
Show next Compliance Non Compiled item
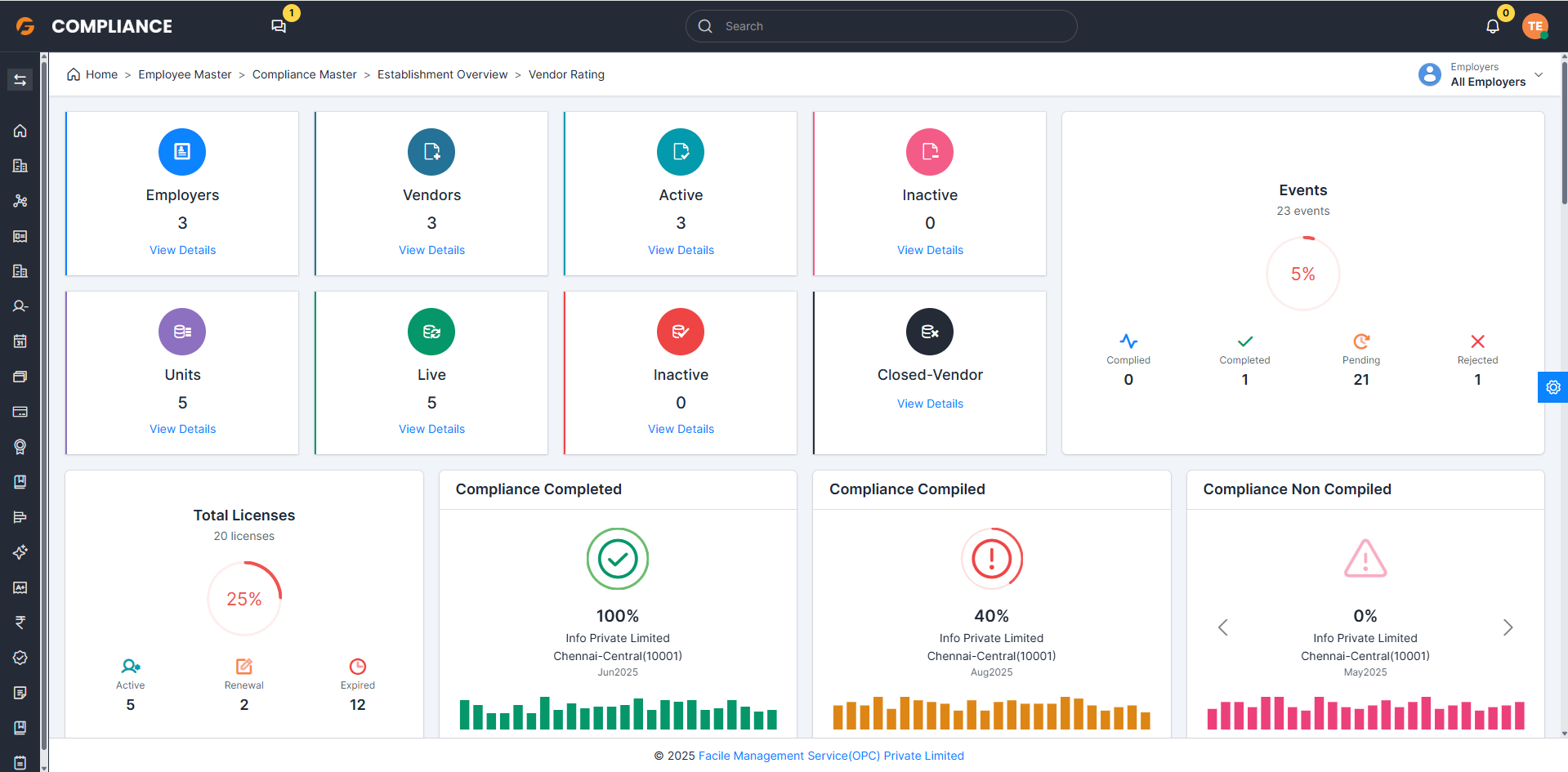1508,627
